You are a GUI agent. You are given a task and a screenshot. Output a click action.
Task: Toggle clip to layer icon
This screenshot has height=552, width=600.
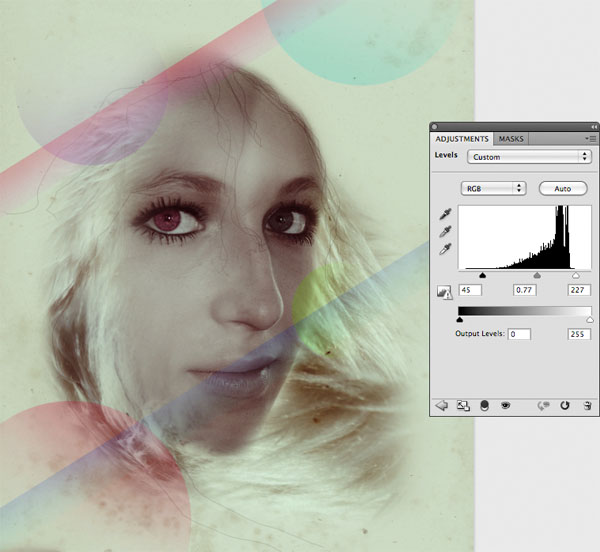[x=484, y=405]
